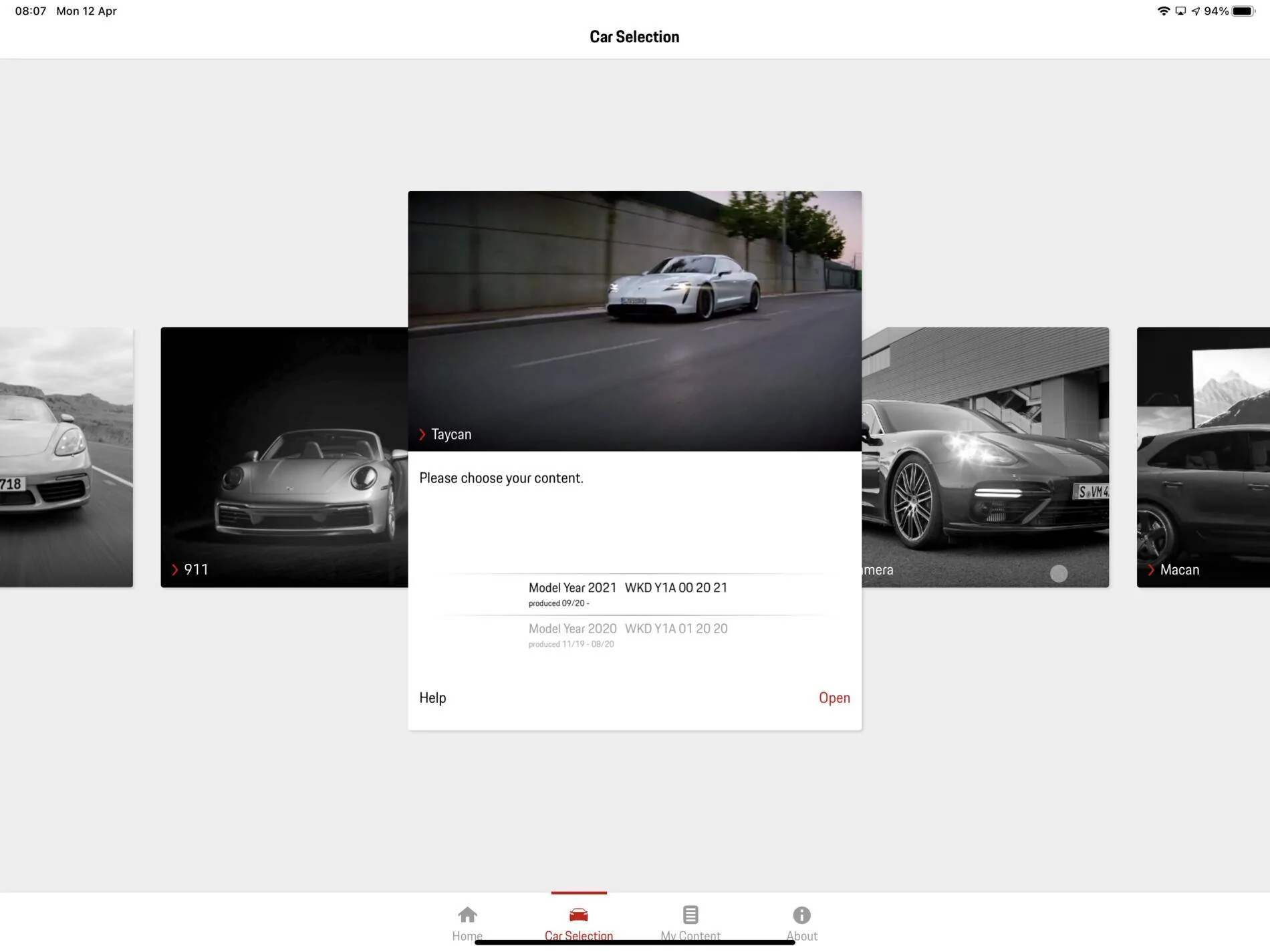Tap the 'Please choose your content.' text
This screenshot has width=1270, height=952.
pyautogui.click(x=501, y=478)
